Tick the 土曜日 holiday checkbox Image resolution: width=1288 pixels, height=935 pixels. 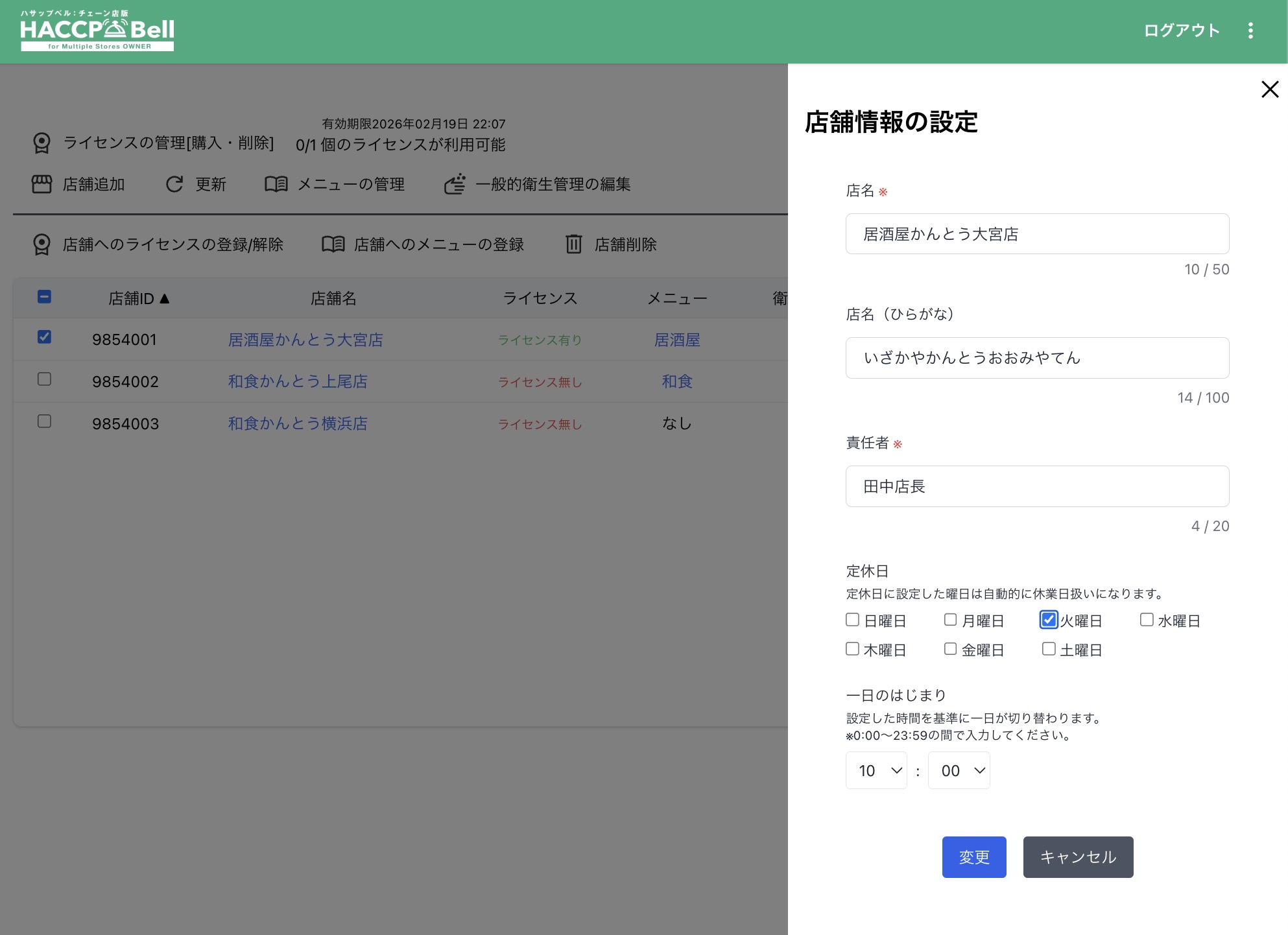pos(1049,649)
